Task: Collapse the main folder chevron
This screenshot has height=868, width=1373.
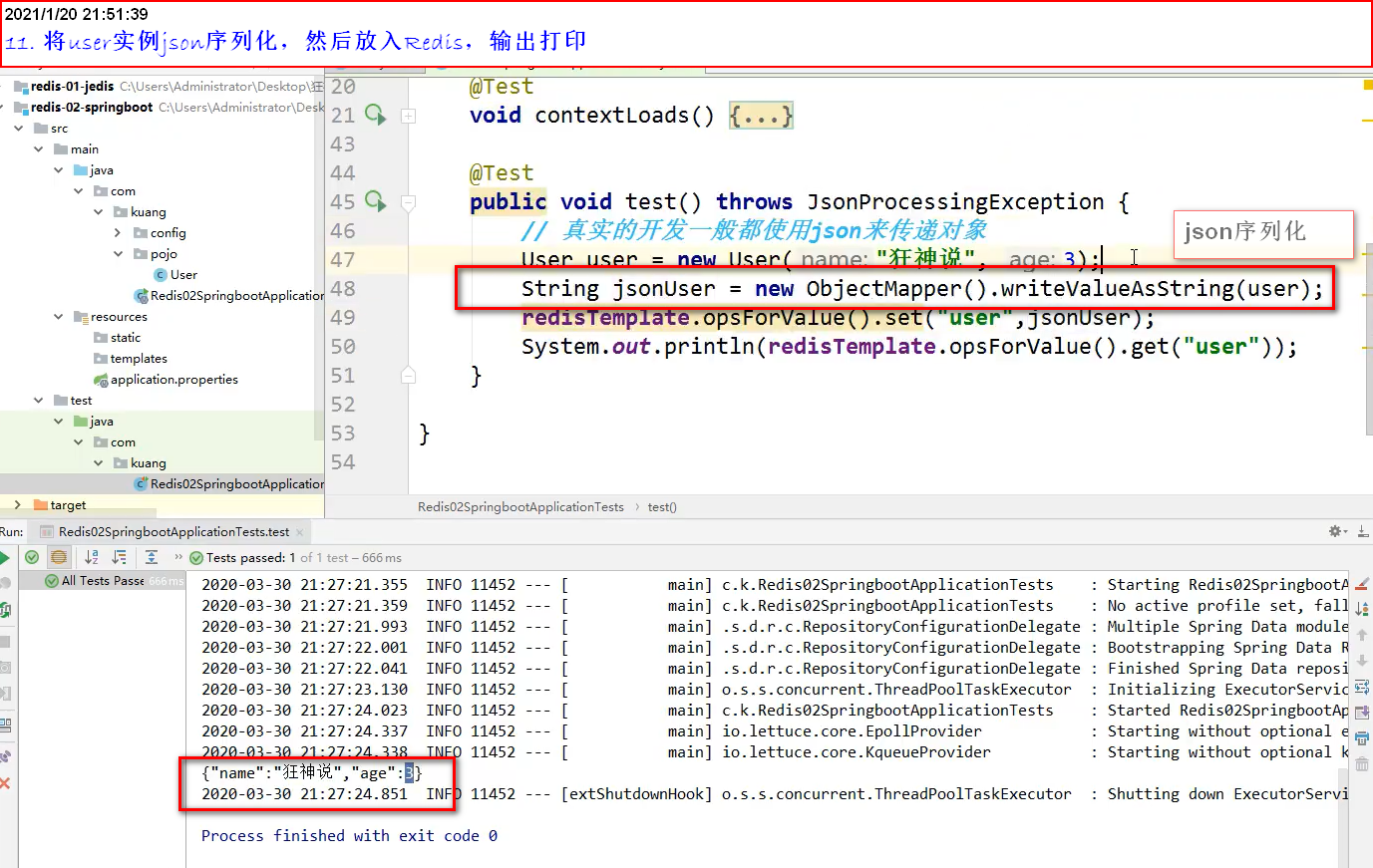Action: click(x=39, y=149)
